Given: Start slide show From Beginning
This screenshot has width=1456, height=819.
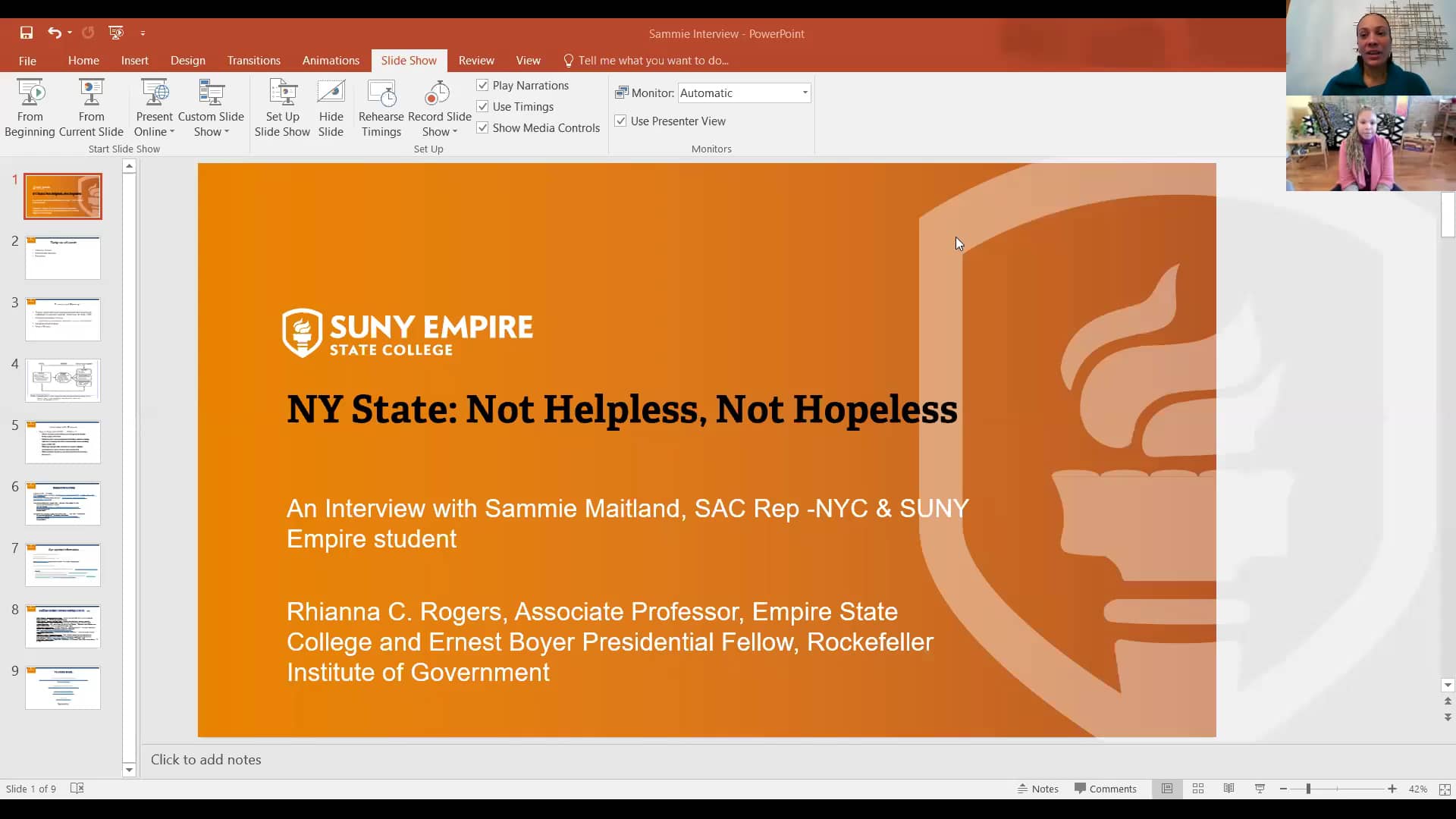Looking at the screenshot, I should [x=30, y=108].
